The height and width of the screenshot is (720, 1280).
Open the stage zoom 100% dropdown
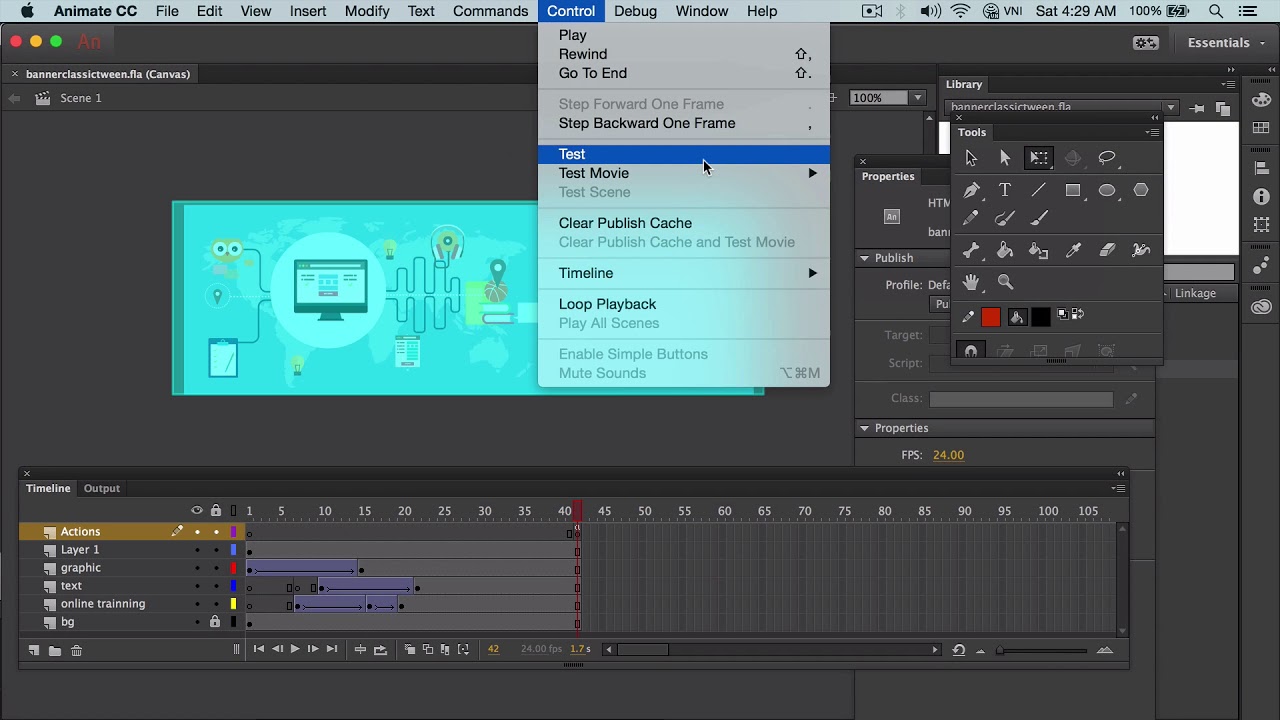[917, 98]
